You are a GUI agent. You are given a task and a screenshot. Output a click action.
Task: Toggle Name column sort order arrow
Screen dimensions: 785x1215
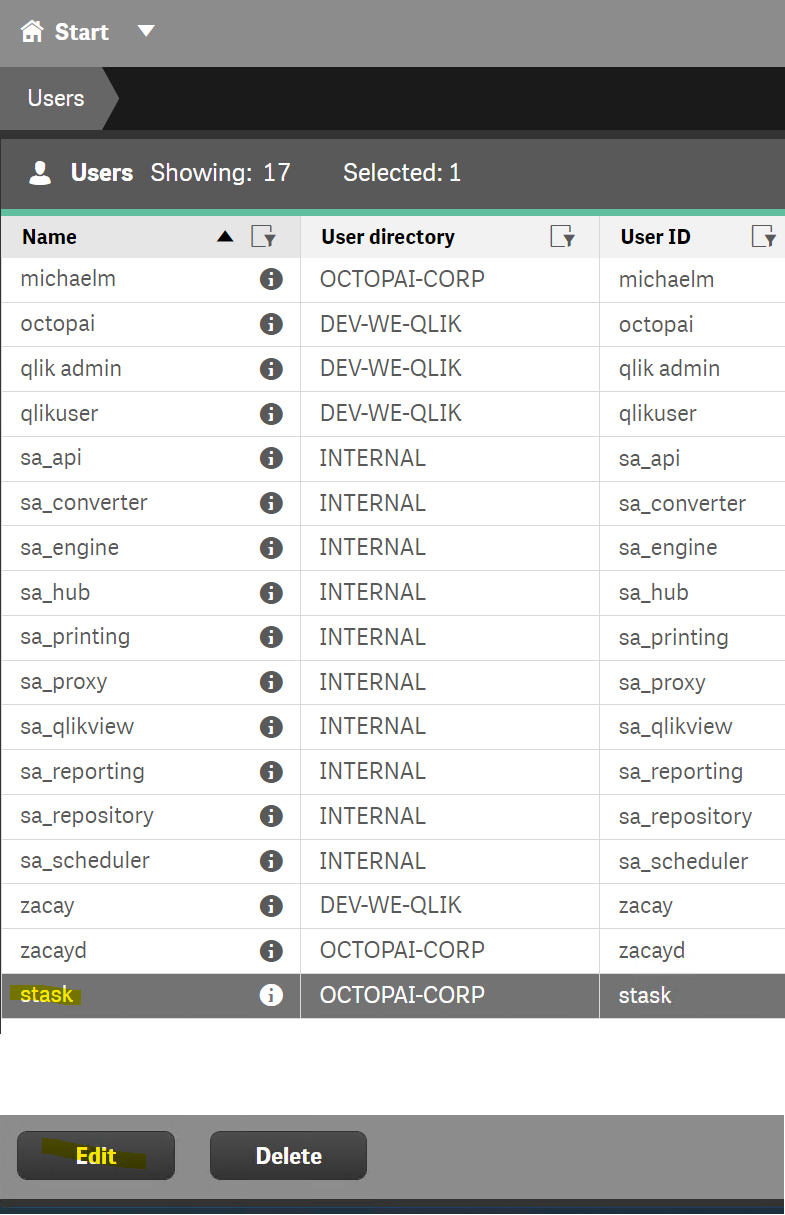point(225,237)
